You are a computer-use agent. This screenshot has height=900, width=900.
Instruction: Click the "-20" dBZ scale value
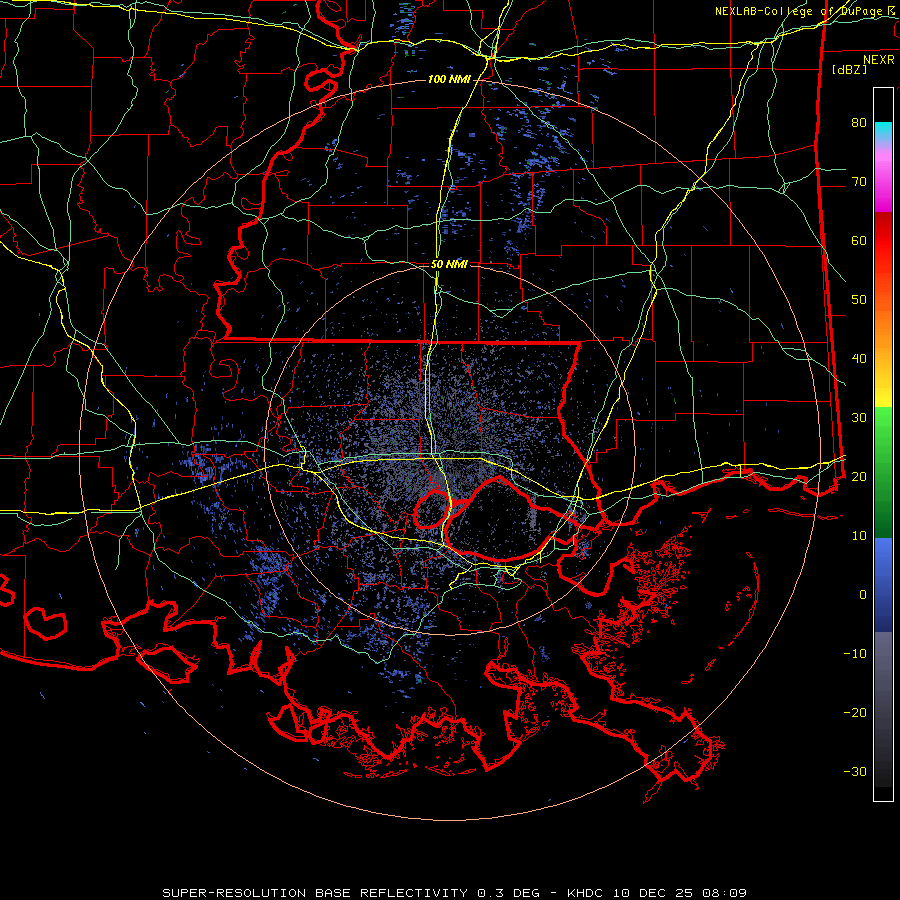(x=855, y=712)
